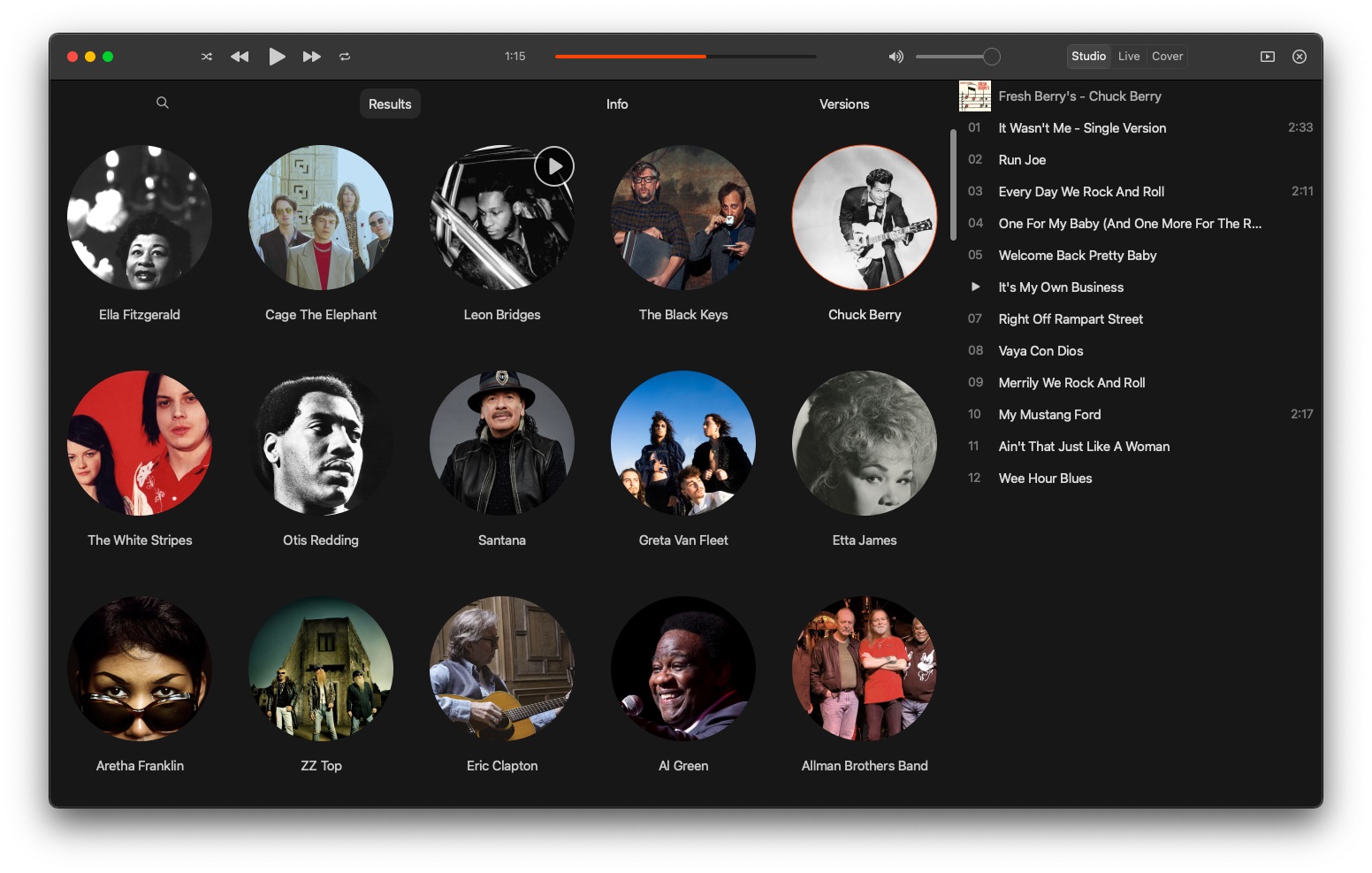Click the elapsed time 1:15

pos(515,57)
